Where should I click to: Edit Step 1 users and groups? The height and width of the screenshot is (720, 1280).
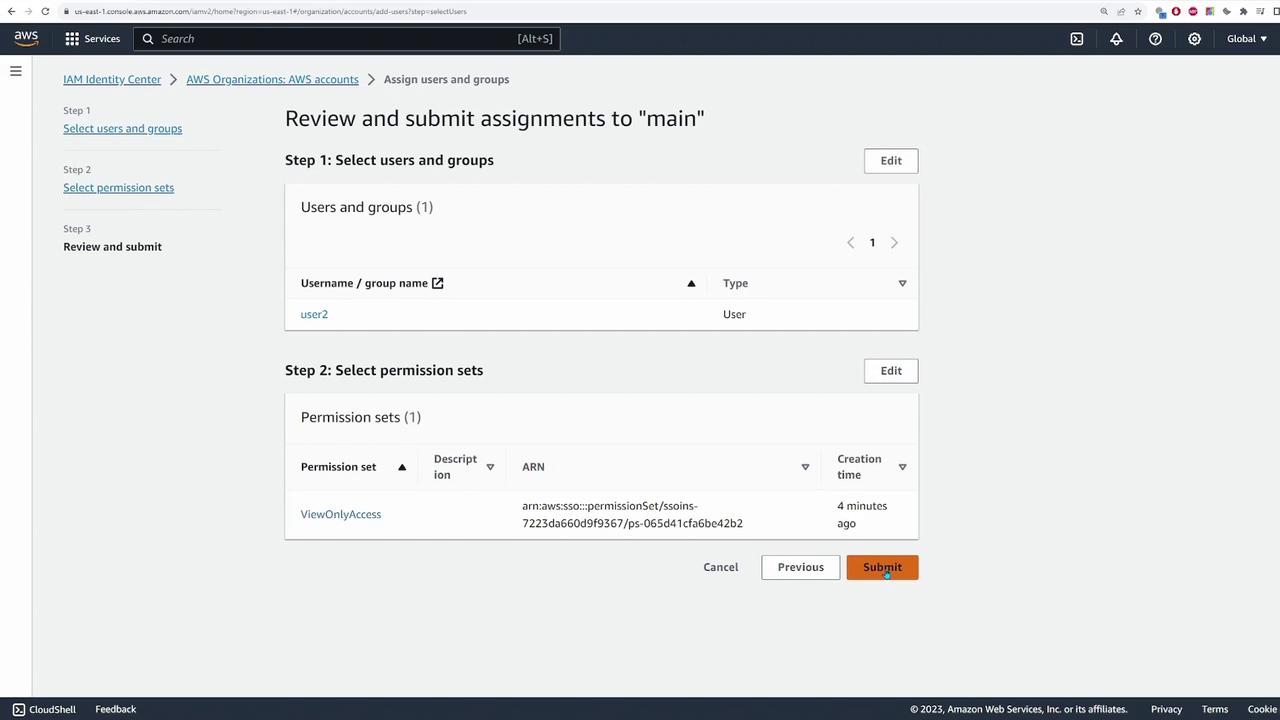click(x=890, y=161)
